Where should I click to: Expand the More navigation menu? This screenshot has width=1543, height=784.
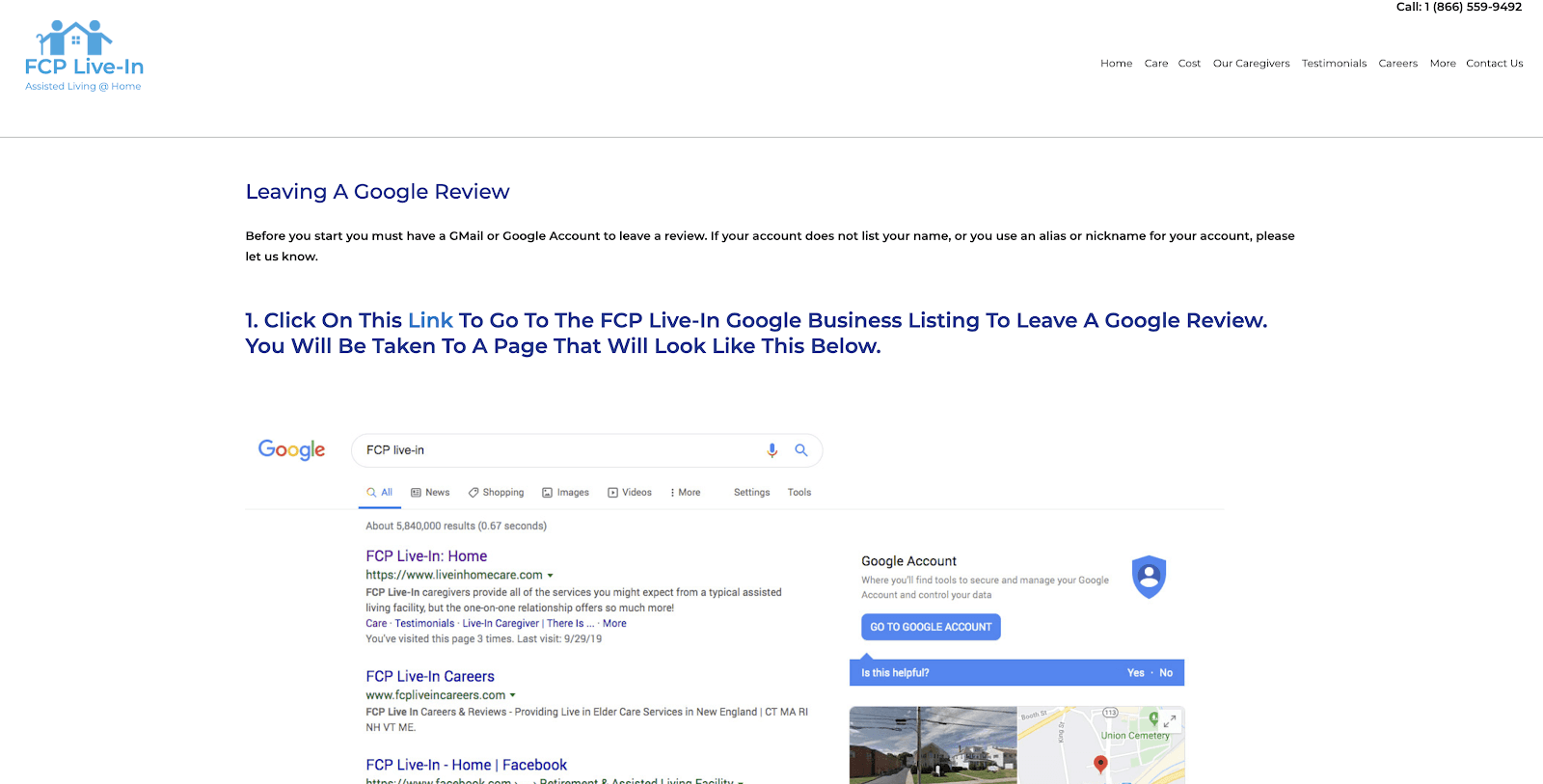(x=1443, y=64)
